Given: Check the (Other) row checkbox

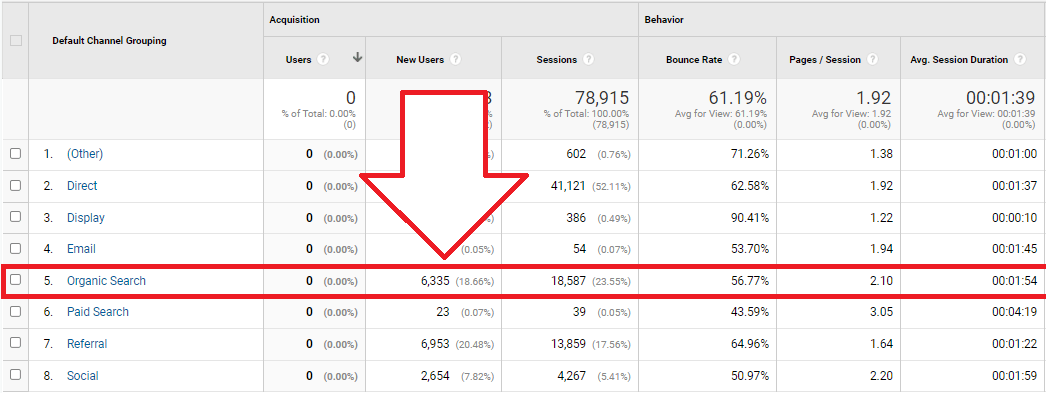Looking at the screenshot, I should (15, 153).
